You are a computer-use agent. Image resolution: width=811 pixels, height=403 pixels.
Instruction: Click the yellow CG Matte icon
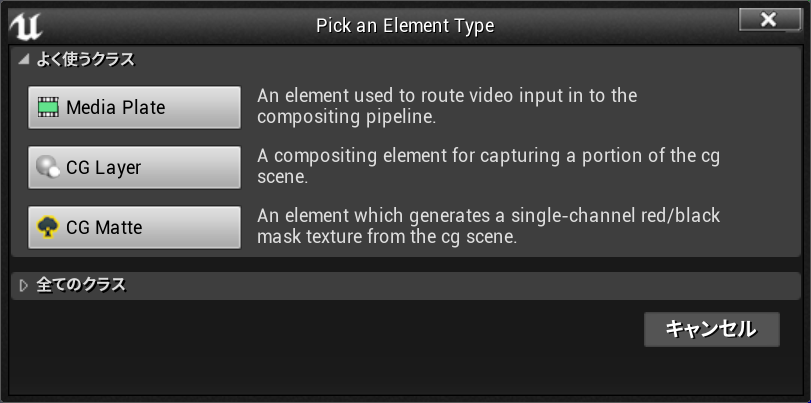tap(48, 227)
